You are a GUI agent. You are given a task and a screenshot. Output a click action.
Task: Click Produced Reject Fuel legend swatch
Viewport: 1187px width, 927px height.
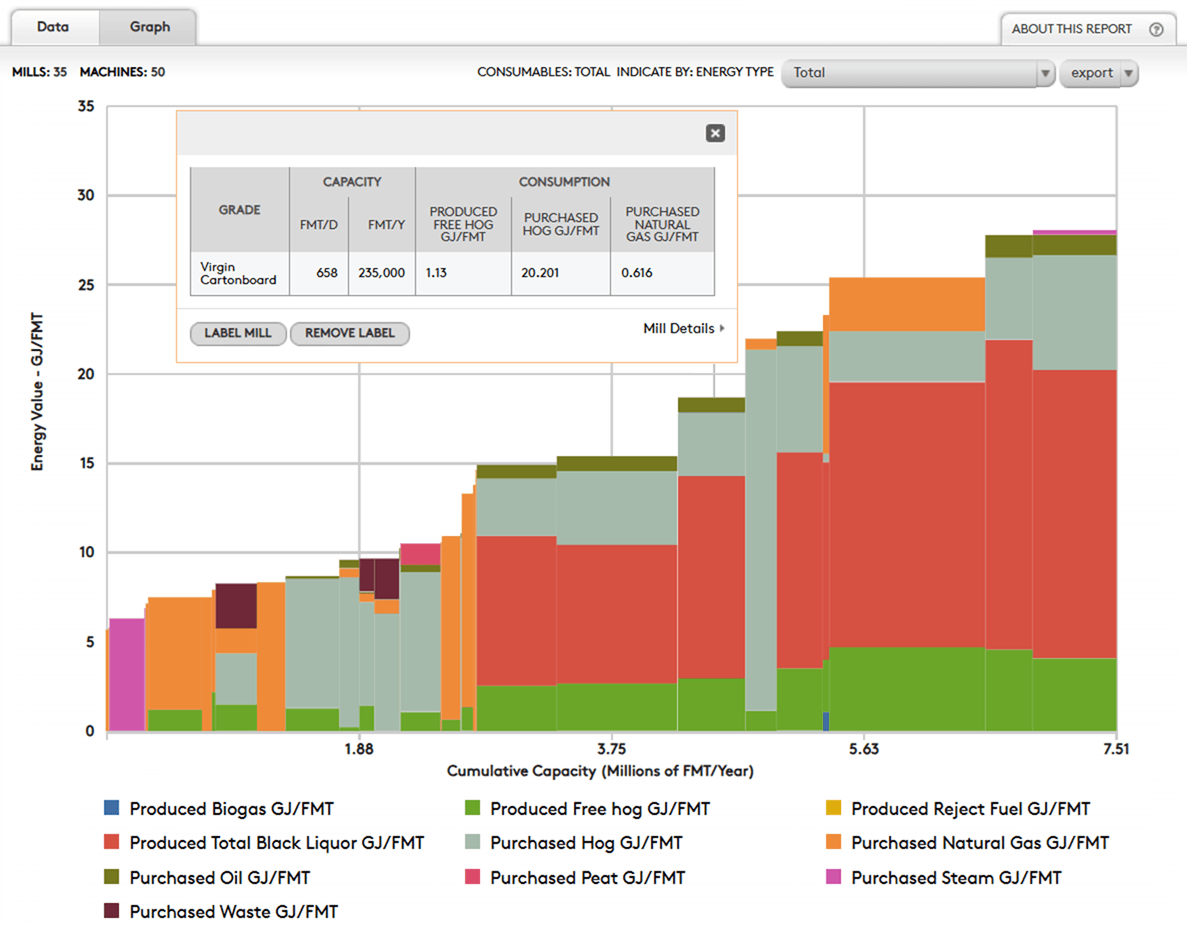834,808
